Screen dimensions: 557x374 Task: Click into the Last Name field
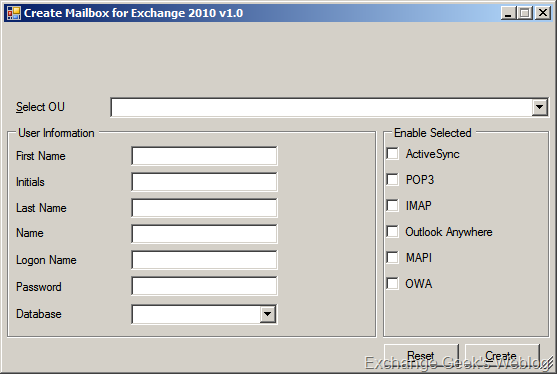[x=204, y=208]
